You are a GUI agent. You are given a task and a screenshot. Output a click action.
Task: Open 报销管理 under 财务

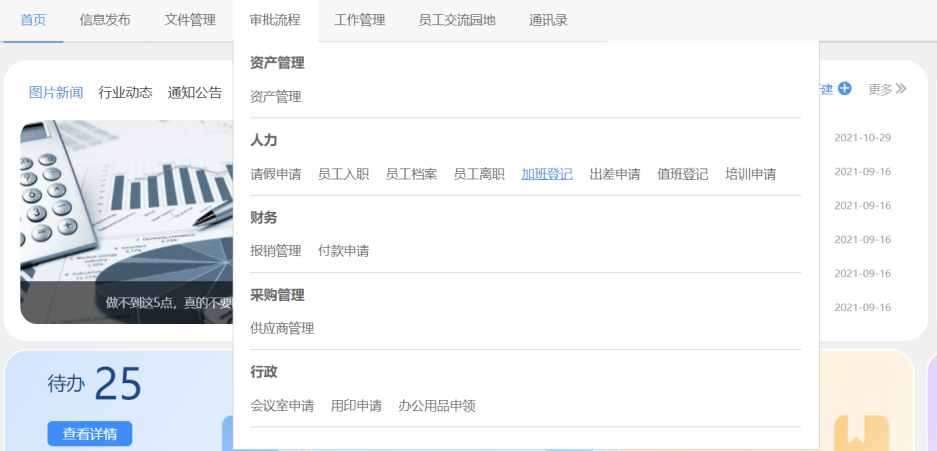[275, 251]
